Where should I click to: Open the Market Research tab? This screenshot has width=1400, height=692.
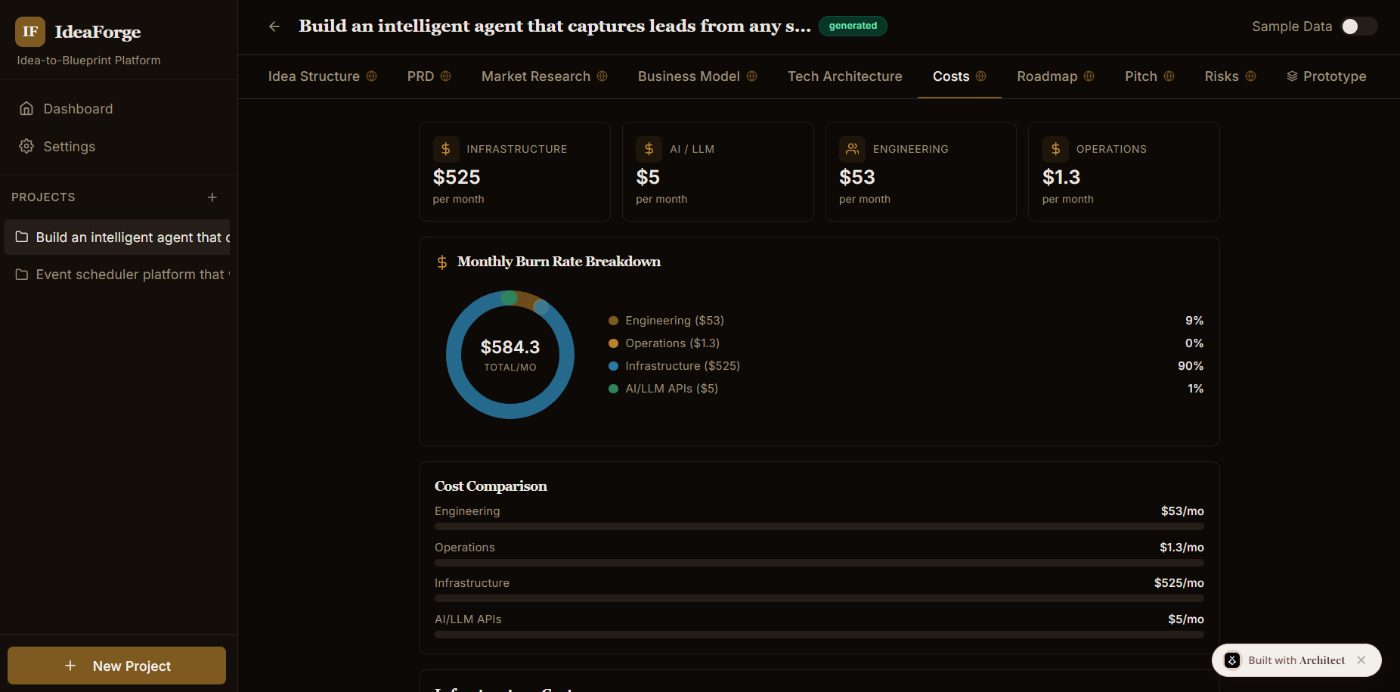535,75
